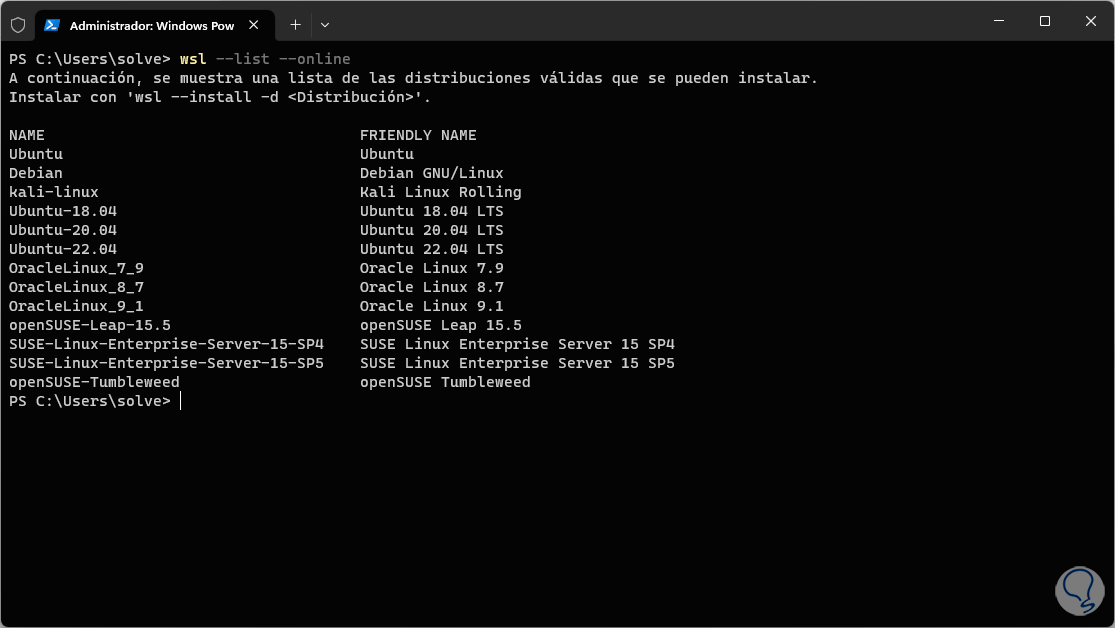This screenshot has height=628, width=1115.
Task: Click 'Debian GNU/Linux' friendly name
Action: pos(432,174)
